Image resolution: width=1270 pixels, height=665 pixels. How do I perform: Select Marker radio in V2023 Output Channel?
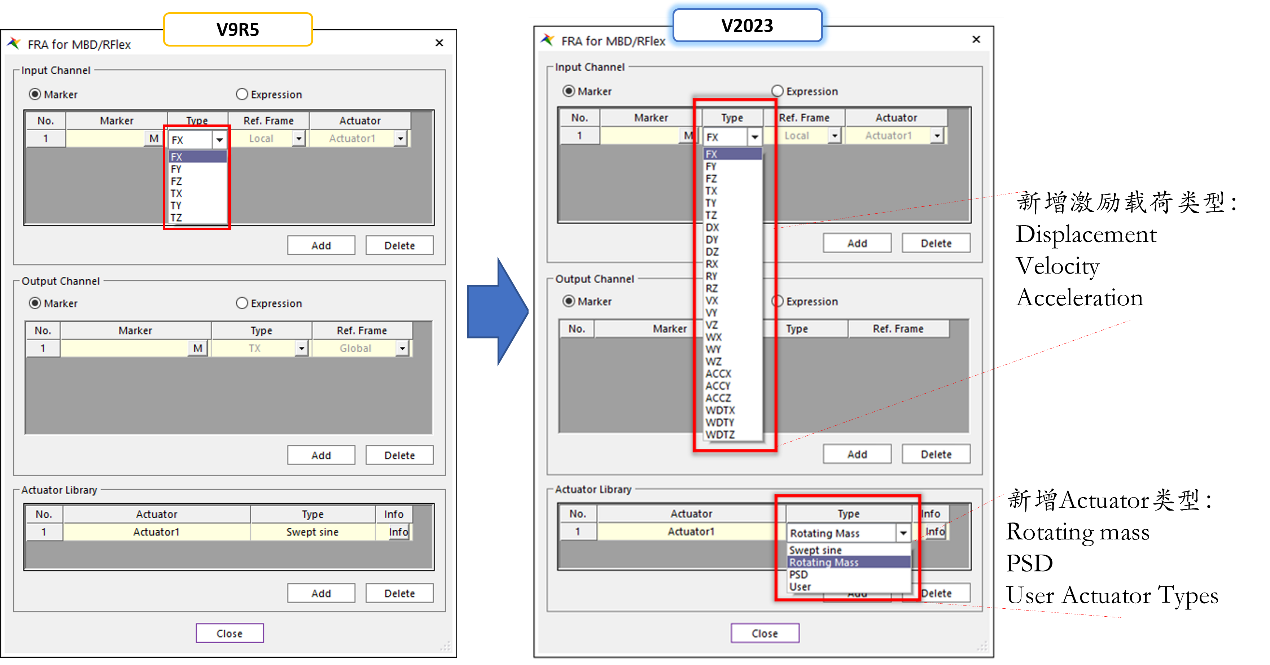pyautogui.click(x=569, y=301)
